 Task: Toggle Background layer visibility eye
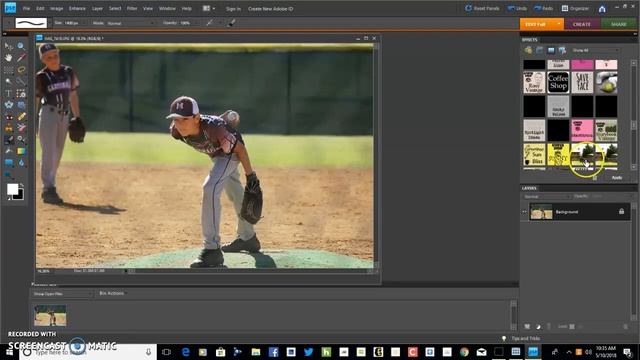tap(524, 212)
